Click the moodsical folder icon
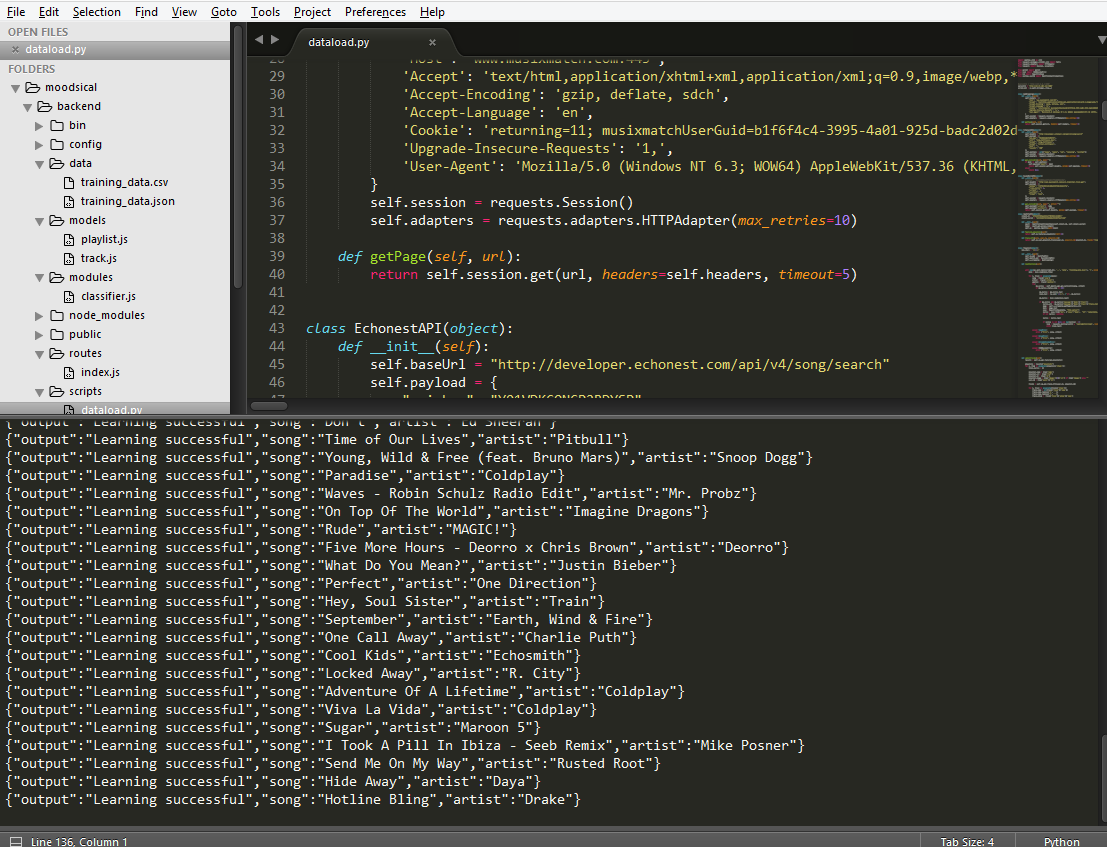The image size is (1107, 847). 32,88
